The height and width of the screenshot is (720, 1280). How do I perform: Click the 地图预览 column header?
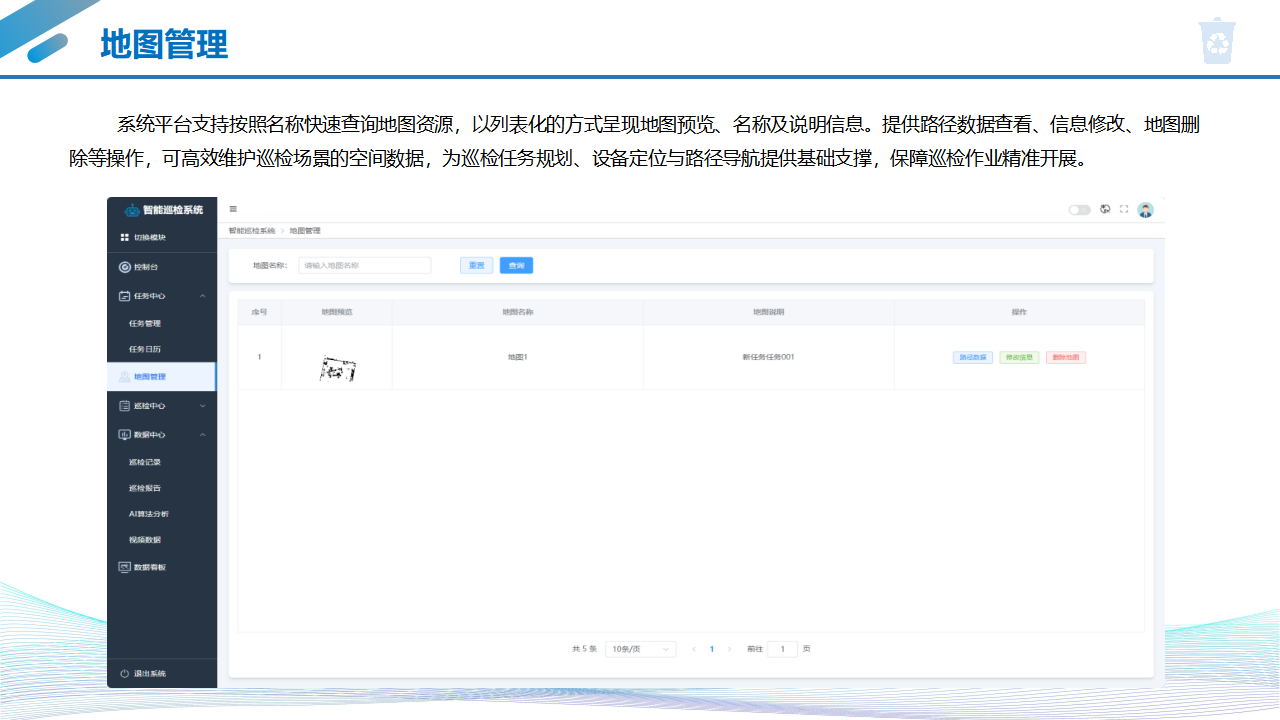[337, 312]
